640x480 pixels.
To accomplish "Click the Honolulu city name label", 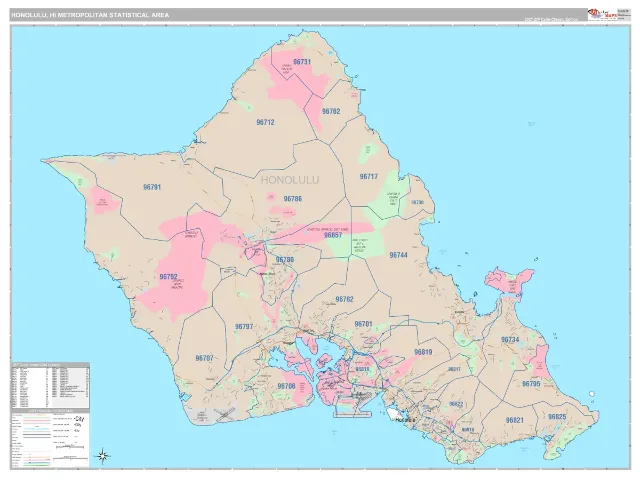I will click(405, 420).
